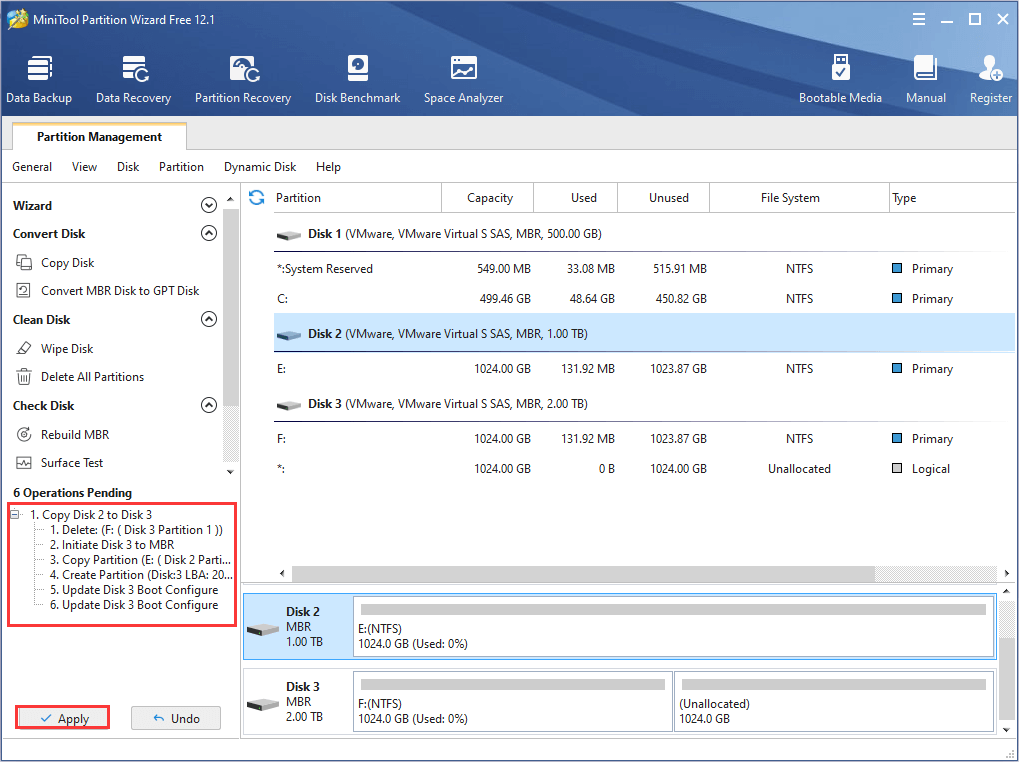The width and height of the screenshot is (1019, 762).
Task: Click Disk 1 drive icon in list
Action: [289, 235]
